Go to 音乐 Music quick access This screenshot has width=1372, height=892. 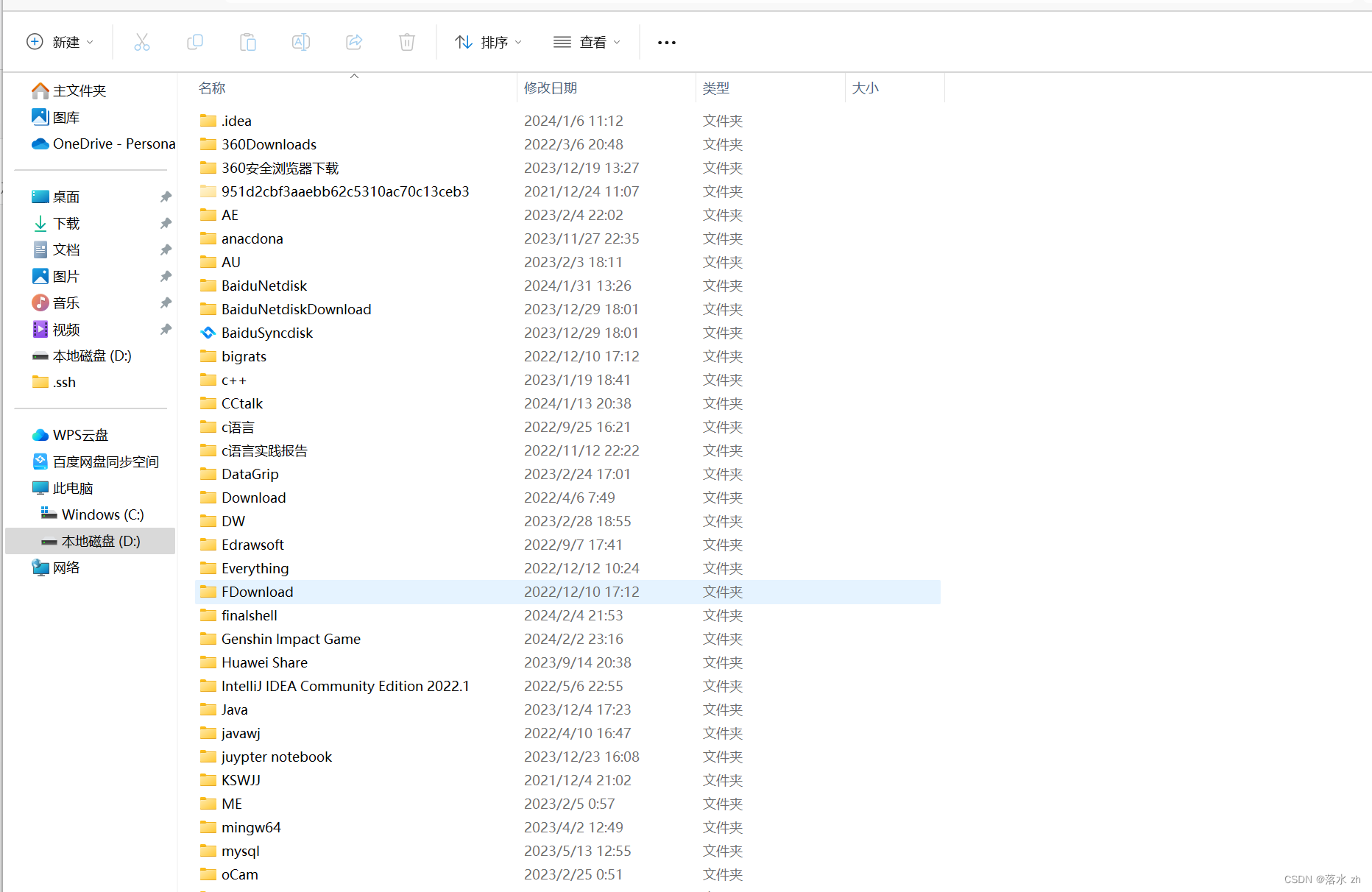56,302
